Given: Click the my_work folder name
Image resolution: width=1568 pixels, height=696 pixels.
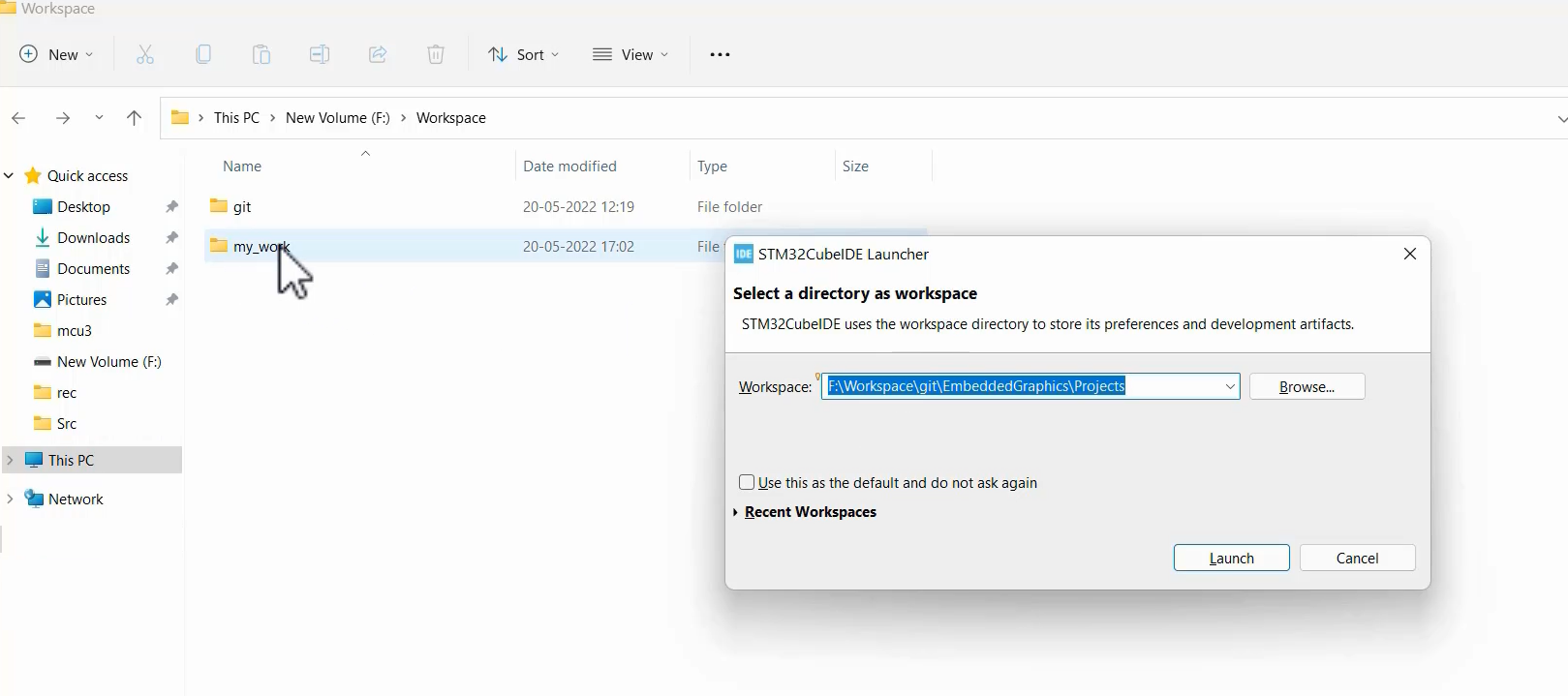Looking at the screenshot, I should point(261,247).
